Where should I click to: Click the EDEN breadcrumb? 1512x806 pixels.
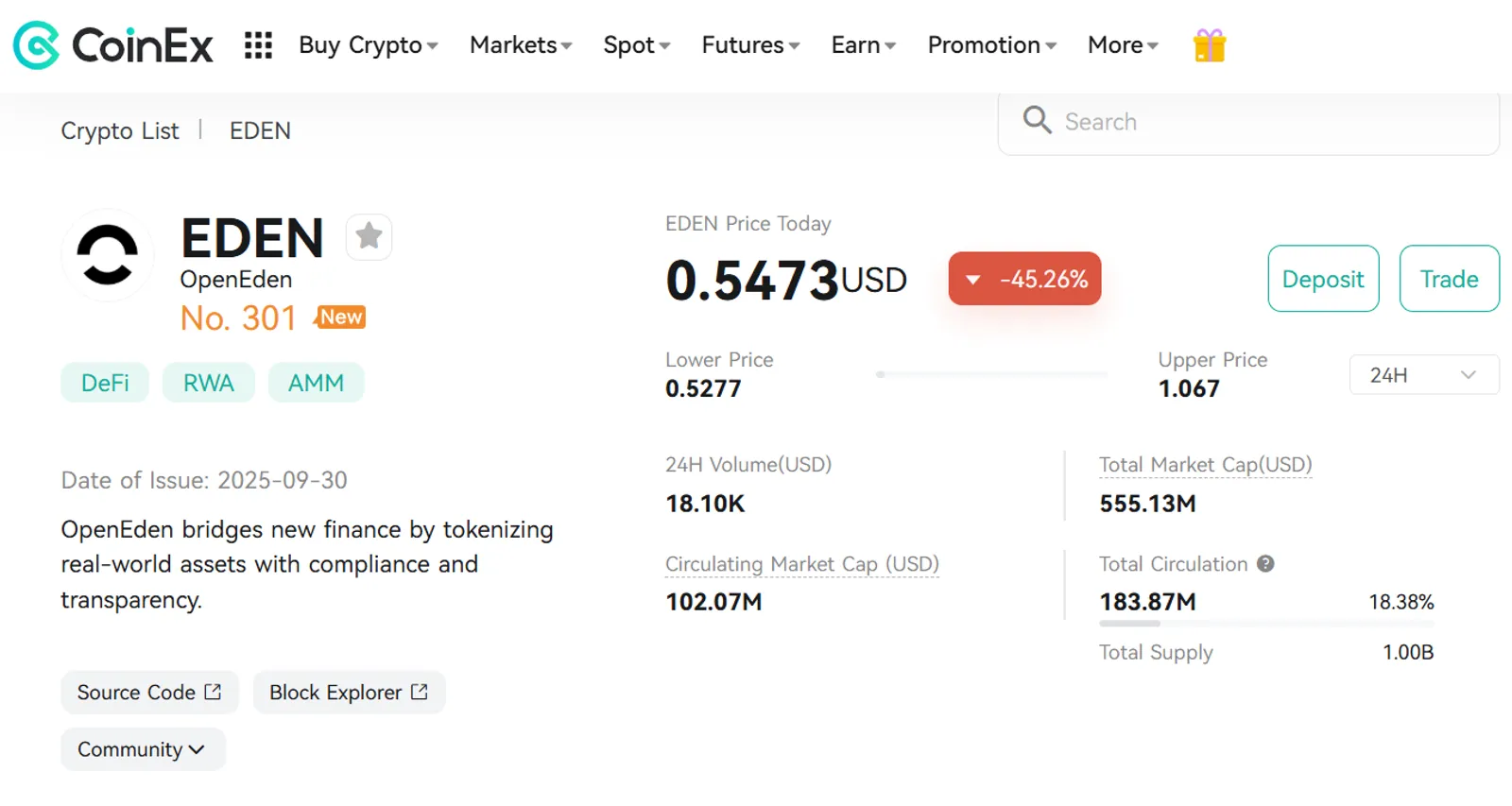260,130
